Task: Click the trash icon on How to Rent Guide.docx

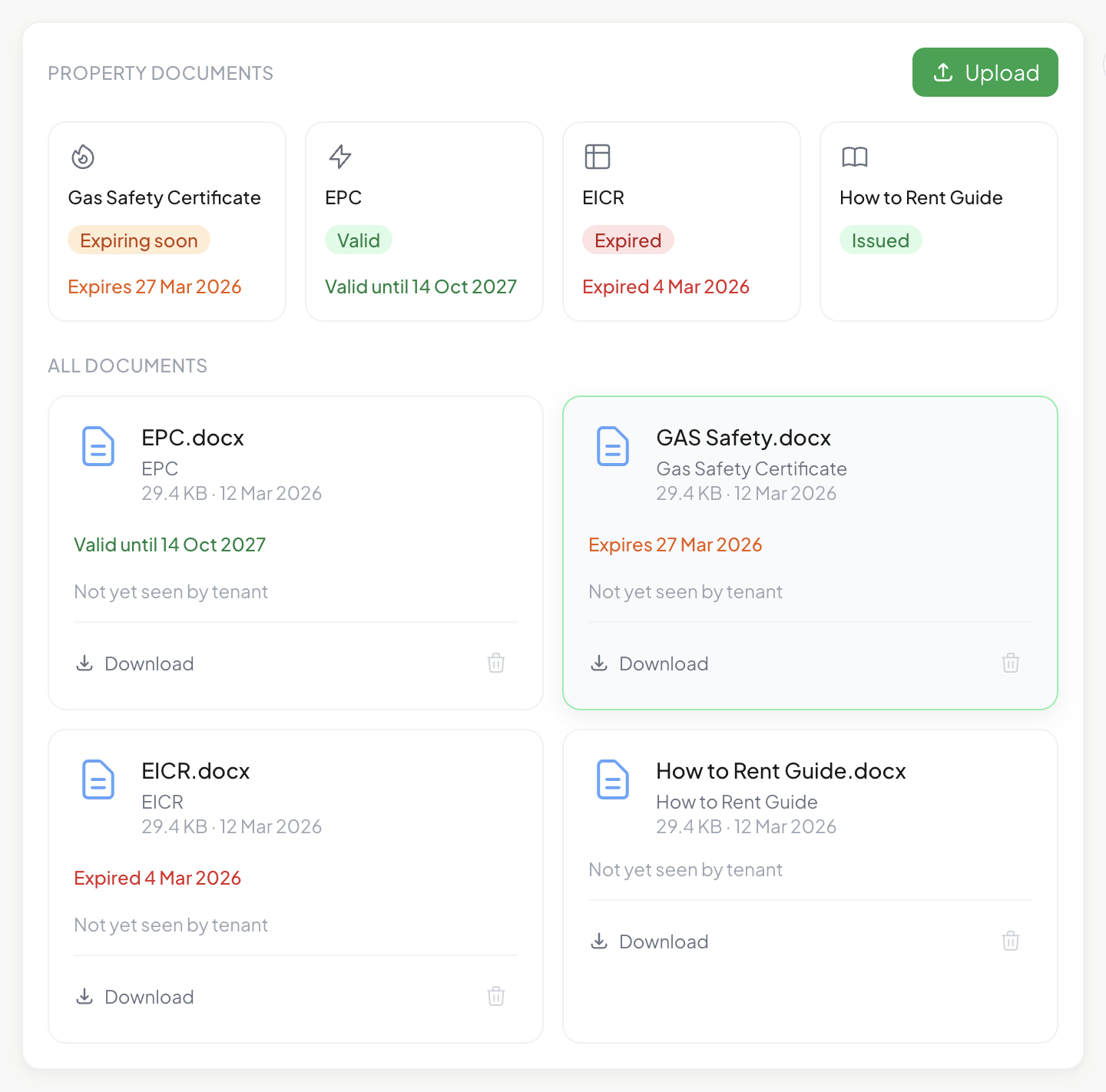Action: (x=1010, y=941)
